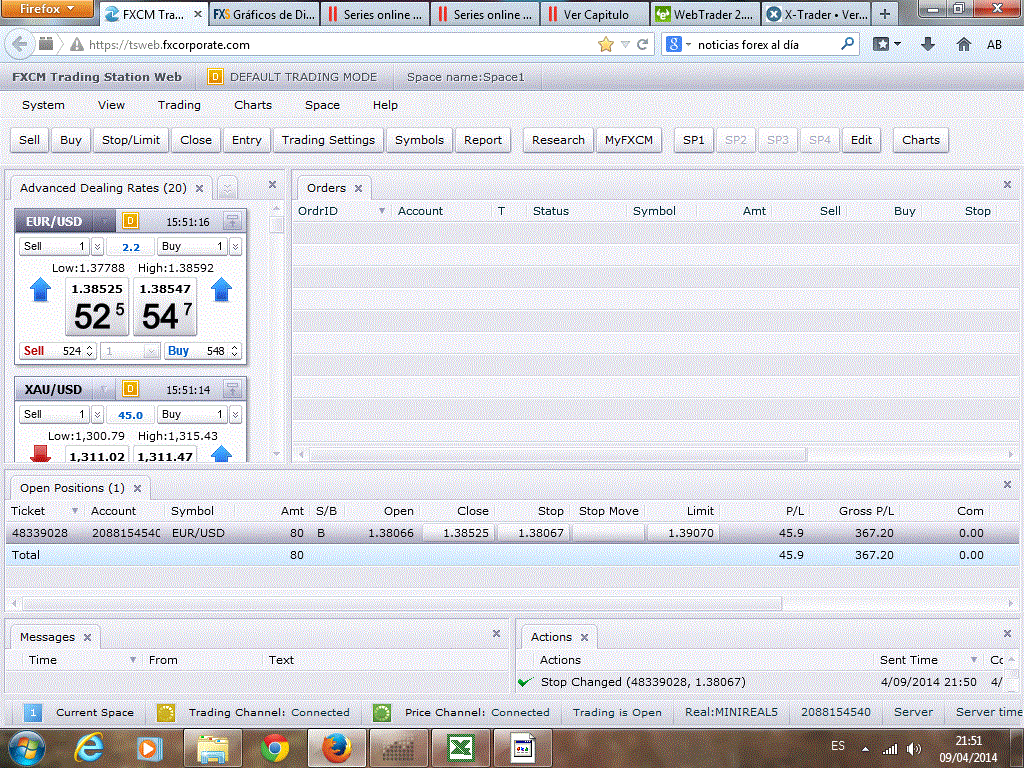Close the Open Positions tab
This screenshot has height=768, width=1024.
coord(137,488)
